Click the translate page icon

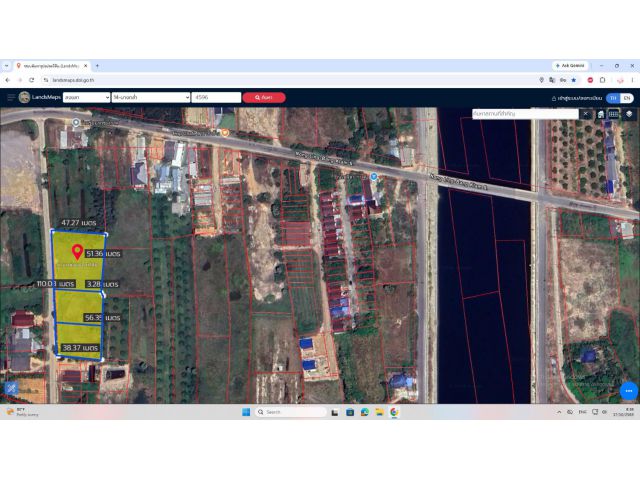pyautogui.click(x=552, y=80)
